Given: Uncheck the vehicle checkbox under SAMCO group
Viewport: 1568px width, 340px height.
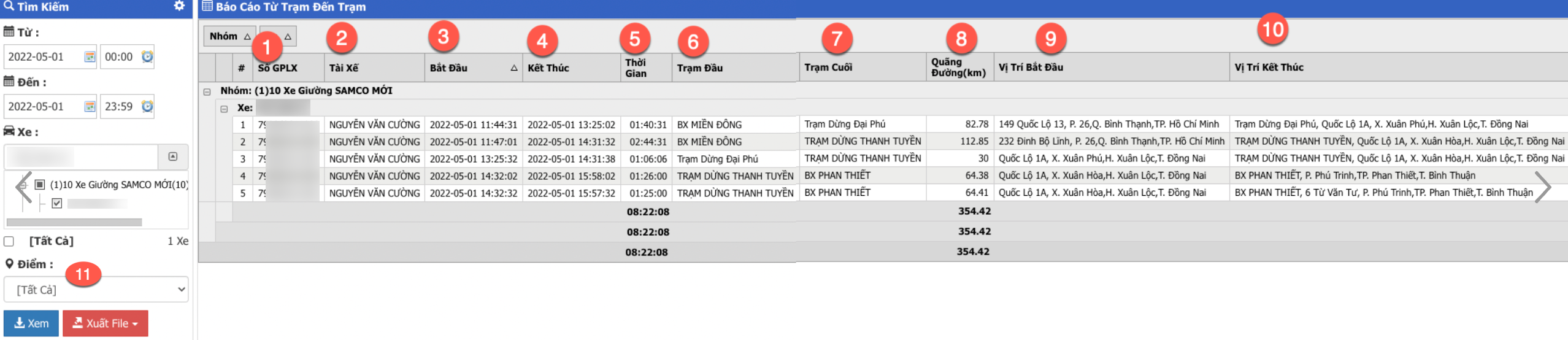Looking at the screenshot, I should [x=57, y=203].
